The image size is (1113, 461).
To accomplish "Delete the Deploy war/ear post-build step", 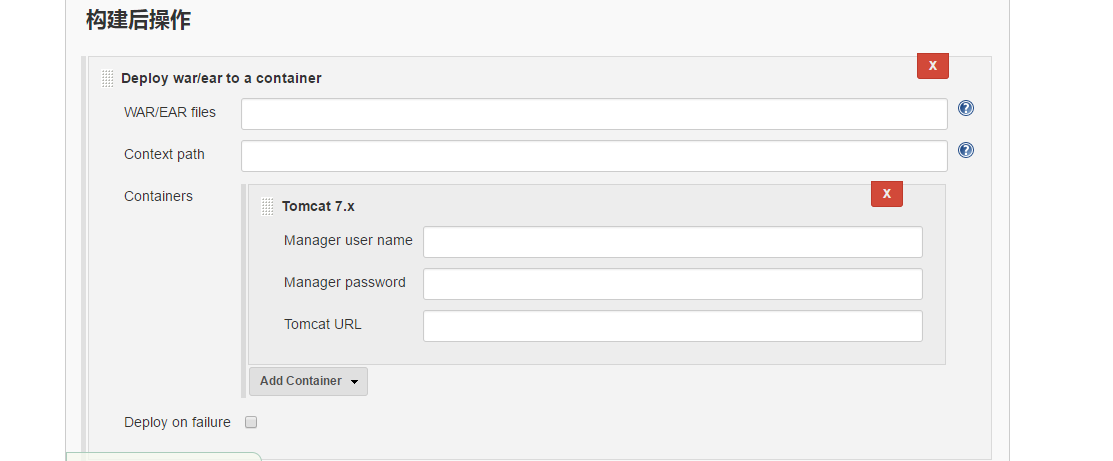I will point(933,65).
